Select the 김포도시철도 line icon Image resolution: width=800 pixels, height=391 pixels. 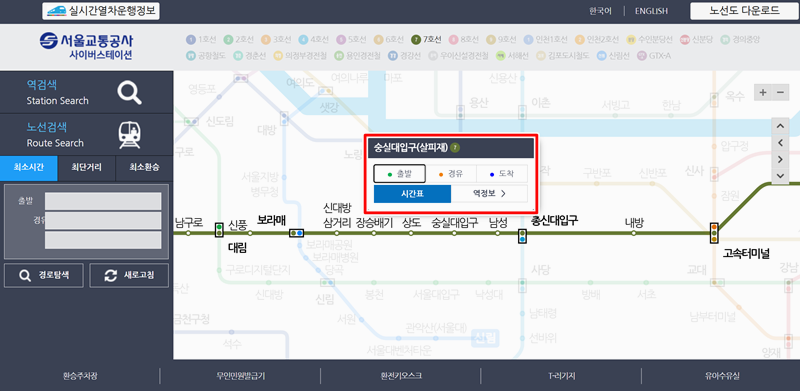(541, 55)
